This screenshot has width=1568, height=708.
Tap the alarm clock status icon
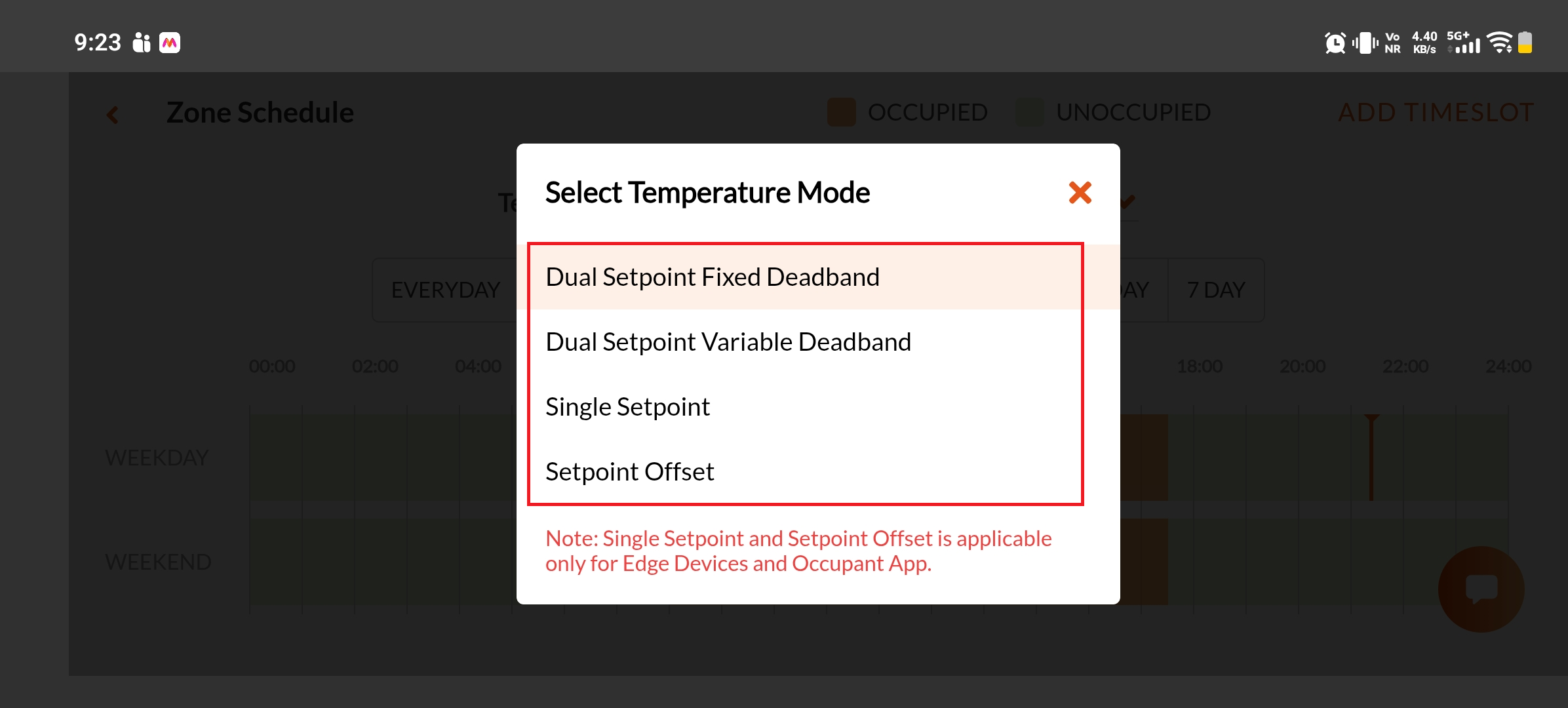[x=1335, y=43]
